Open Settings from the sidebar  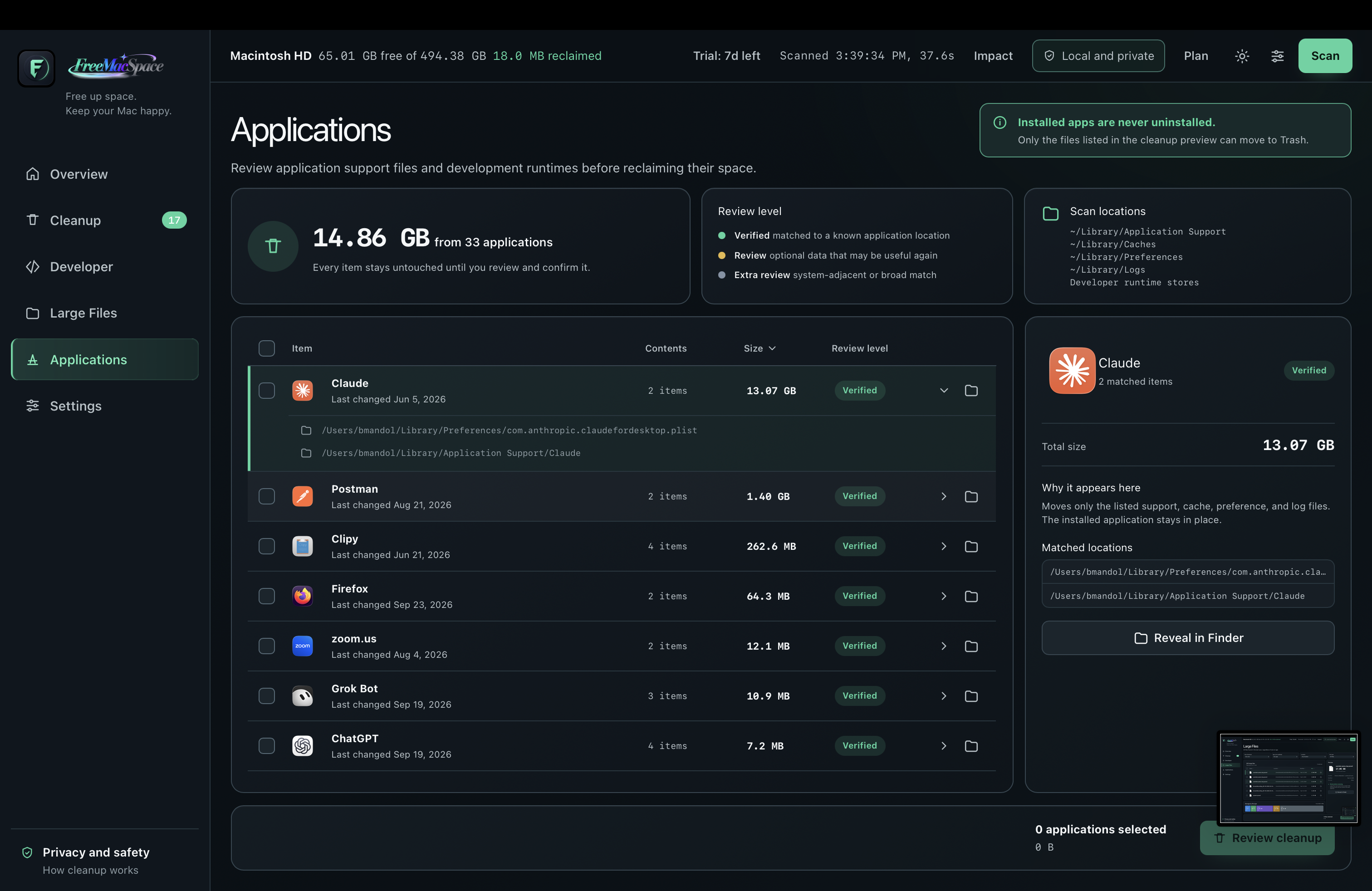[x=105, y=406]
